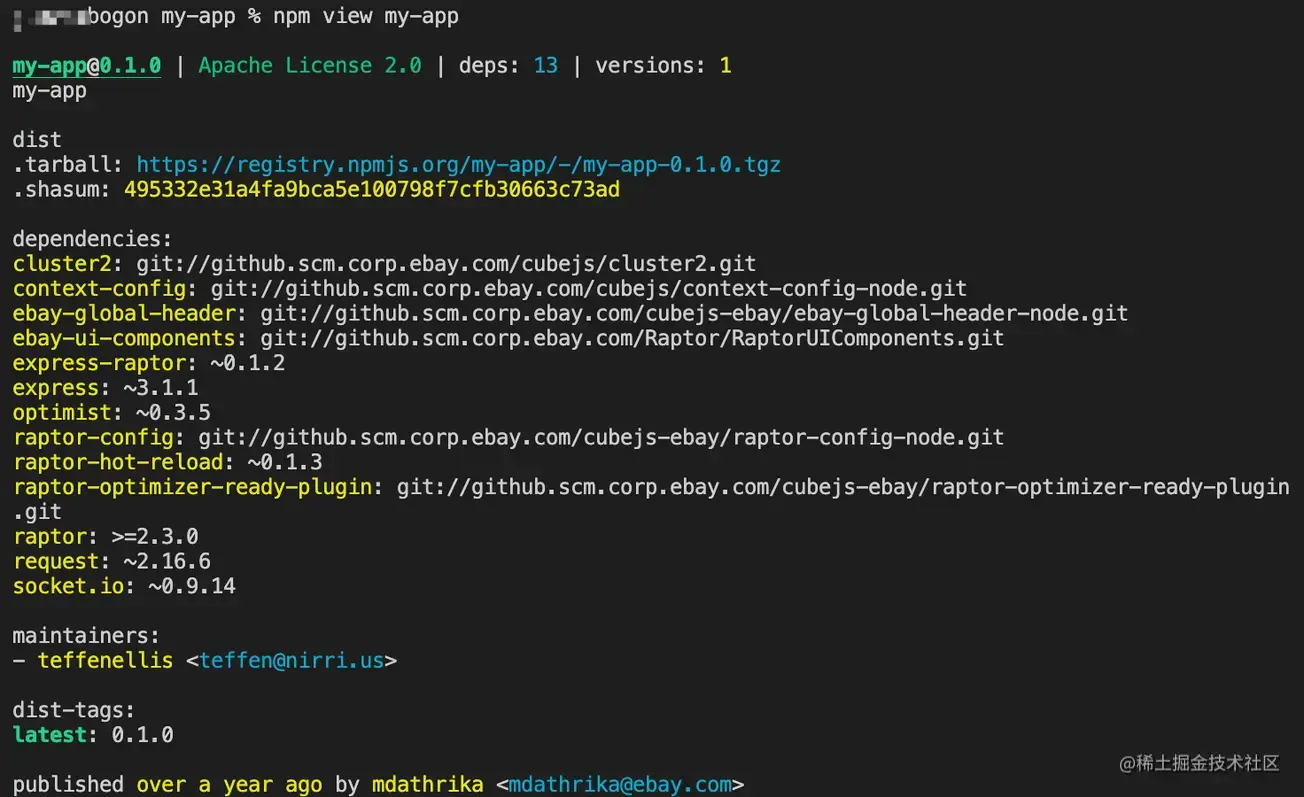This screenshot has width=1304, height=797.
Task: Click the optimist version ~0.3.5
Action: [x=173, y=412]
